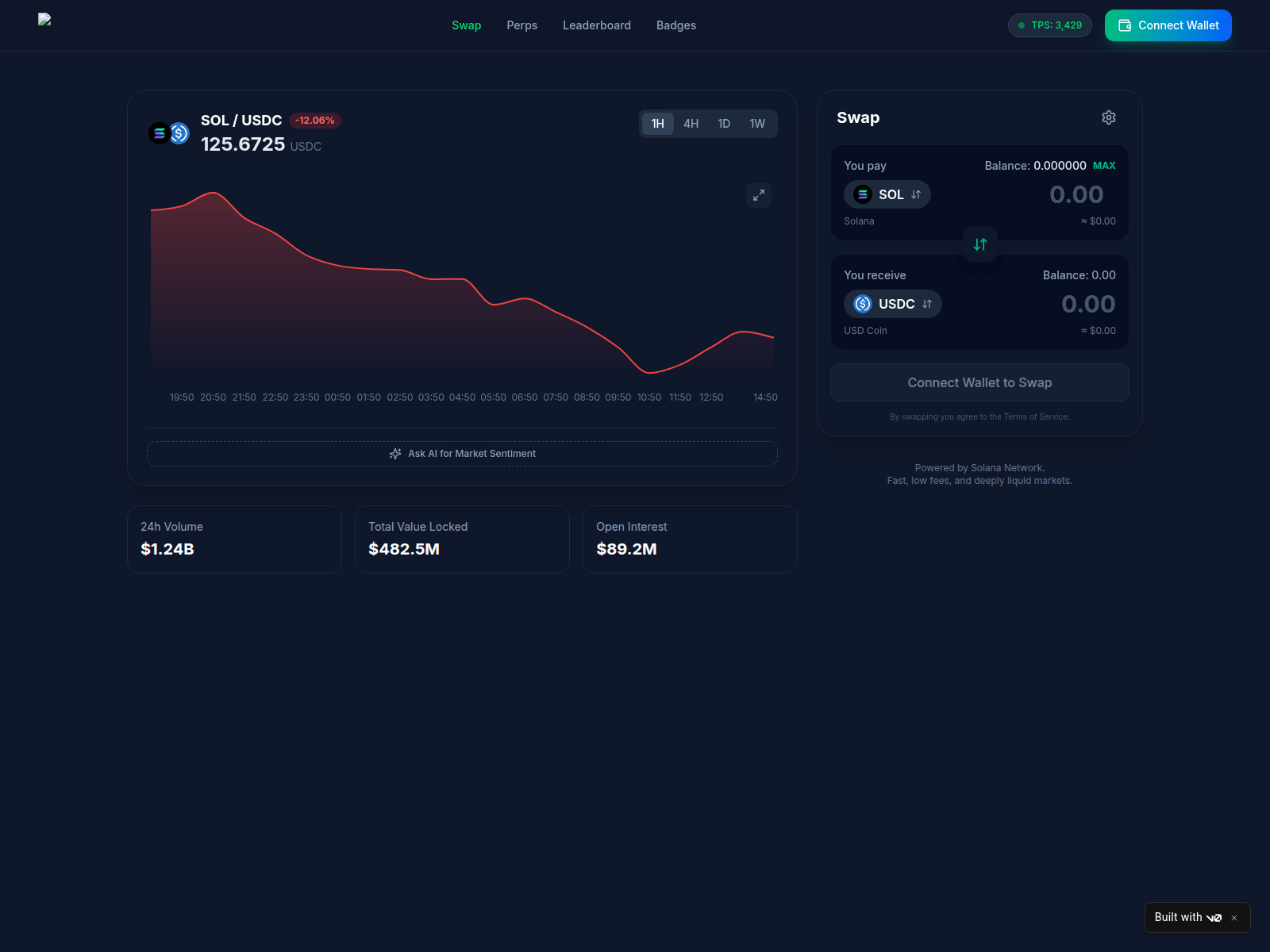Click the 19:50 time axis label
The width and height of the screenshot is (1270, 952).
point(182,397)
